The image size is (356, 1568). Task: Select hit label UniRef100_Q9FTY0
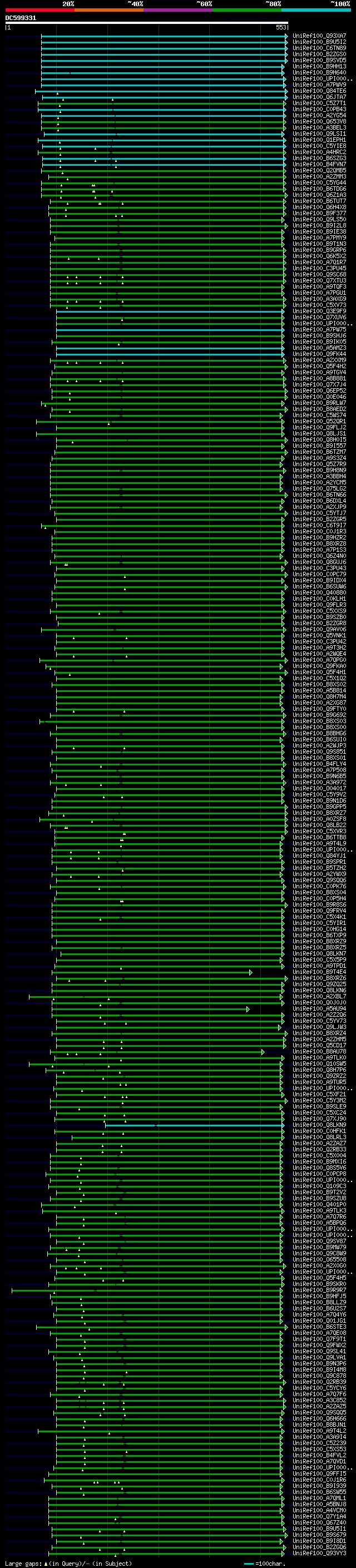pyautogui.click(x=319, y=709)
